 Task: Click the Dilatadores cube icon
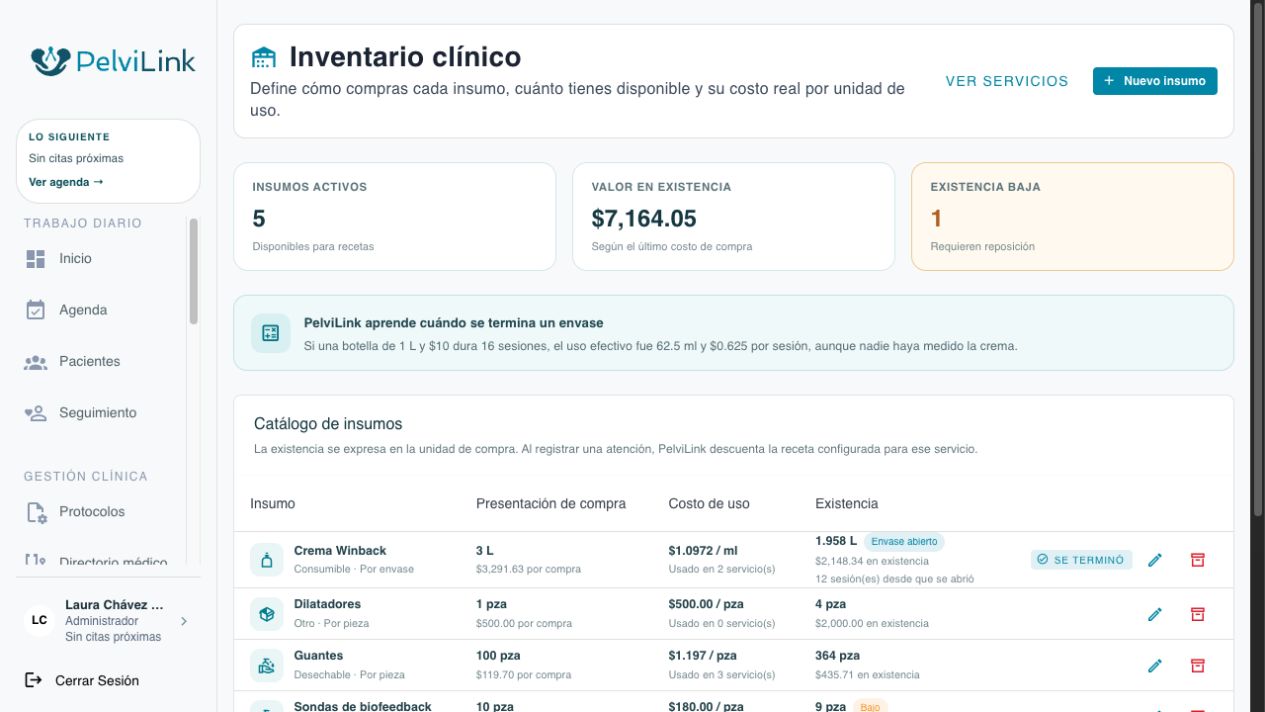pyautogui.click(x=266, y=614)
